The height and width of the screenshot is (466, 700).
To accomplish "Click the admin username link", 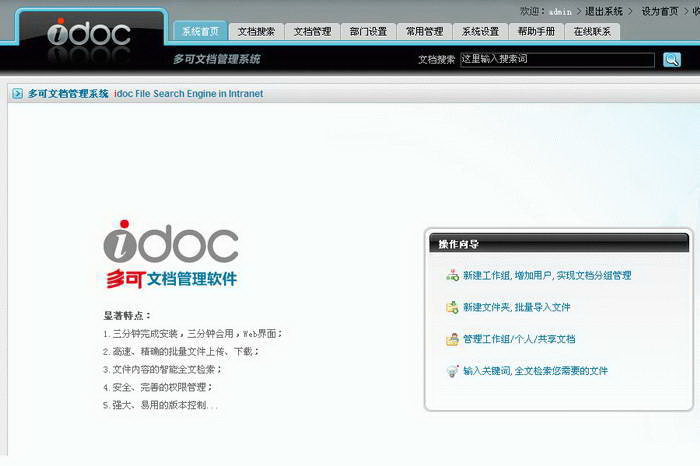I will coord(560,12).
